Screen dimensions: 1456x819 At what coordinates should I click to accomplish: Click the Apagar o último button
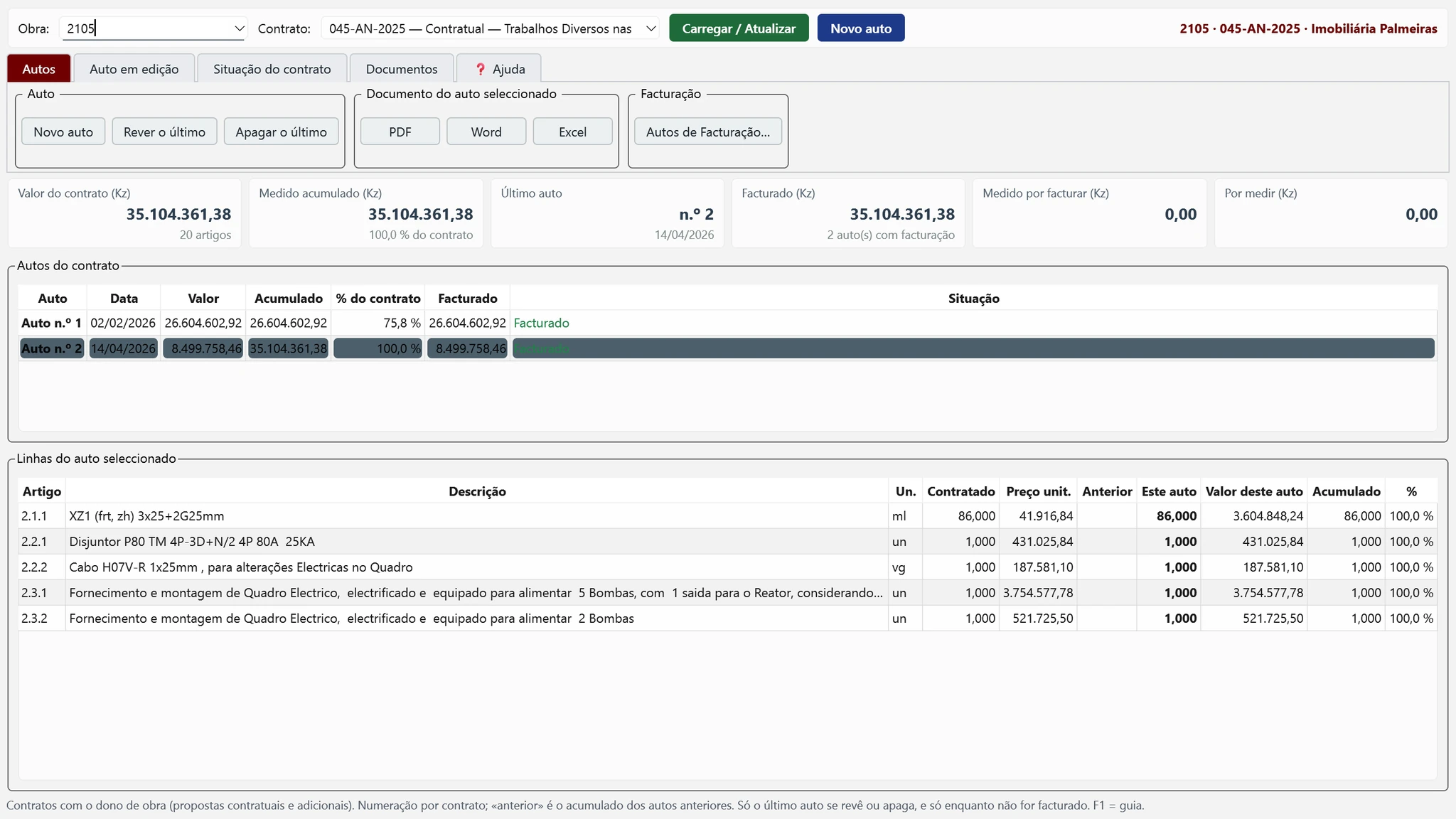pyautogui.click(x=281, y=132)
